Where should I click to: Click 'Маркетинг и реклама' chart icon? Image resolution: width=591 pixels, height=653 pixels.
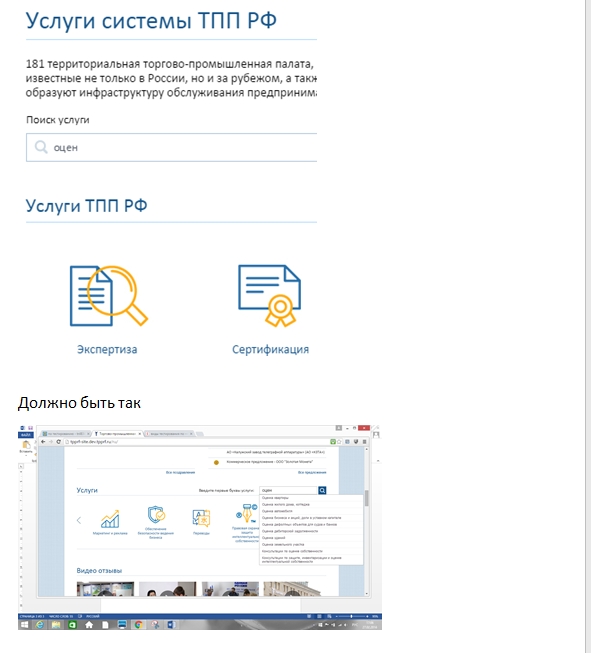[x=110, y=519]
